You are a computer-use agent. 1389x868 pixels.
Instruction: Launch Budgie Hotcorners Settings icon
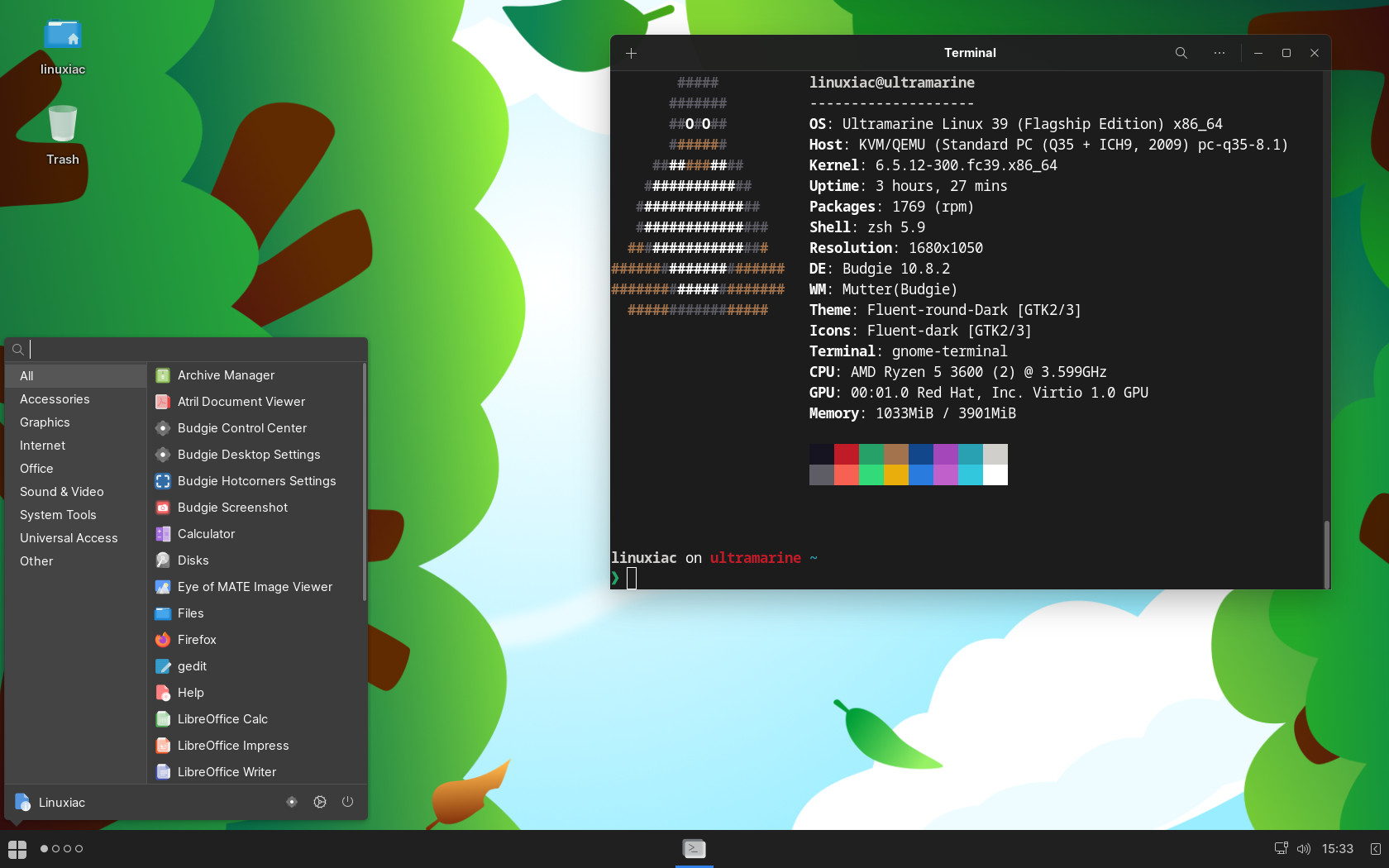click(163, 481)
